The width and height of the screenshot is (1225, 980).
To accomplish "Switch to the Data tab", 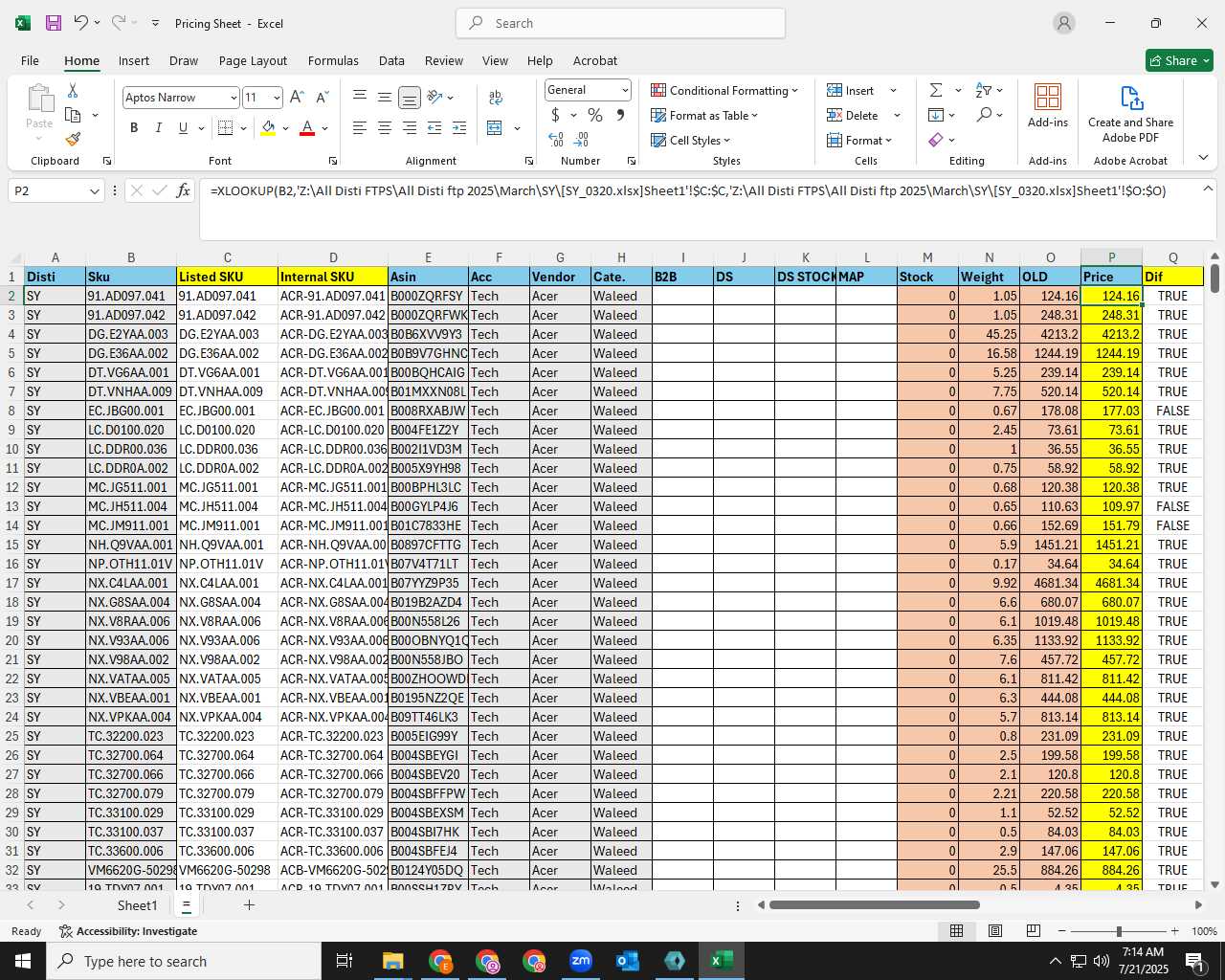I will [x=391, y=60].
